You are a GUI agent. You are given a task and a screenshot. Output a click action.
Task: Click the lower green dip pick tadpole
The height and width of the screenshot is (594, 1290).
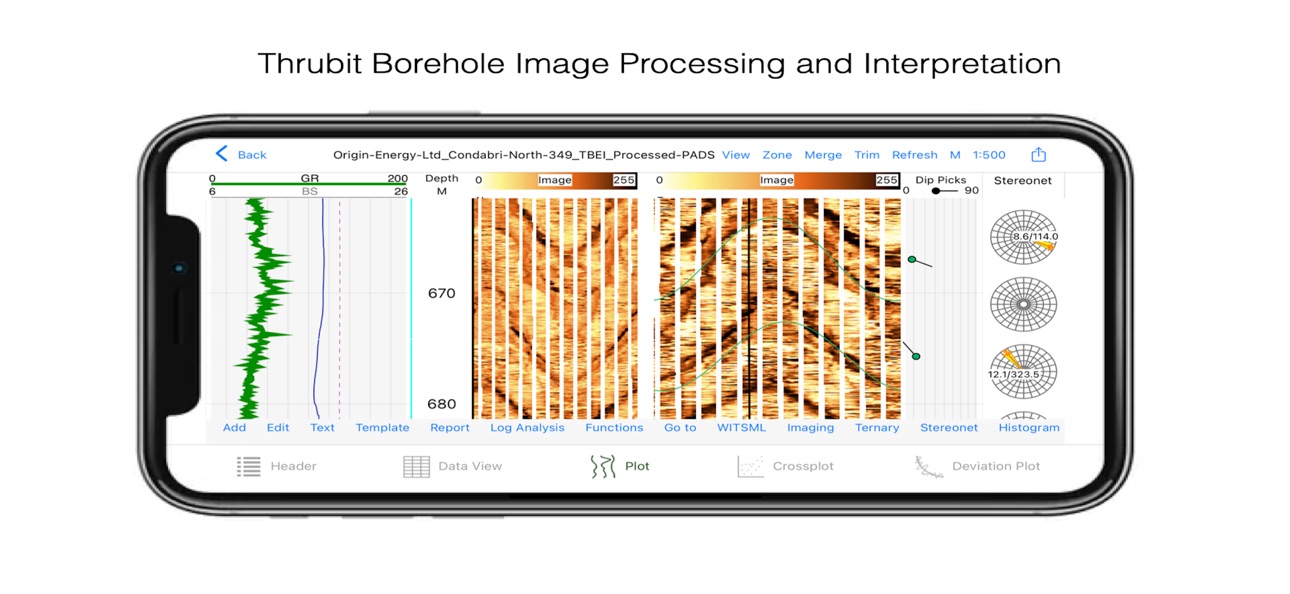[915, 356]
